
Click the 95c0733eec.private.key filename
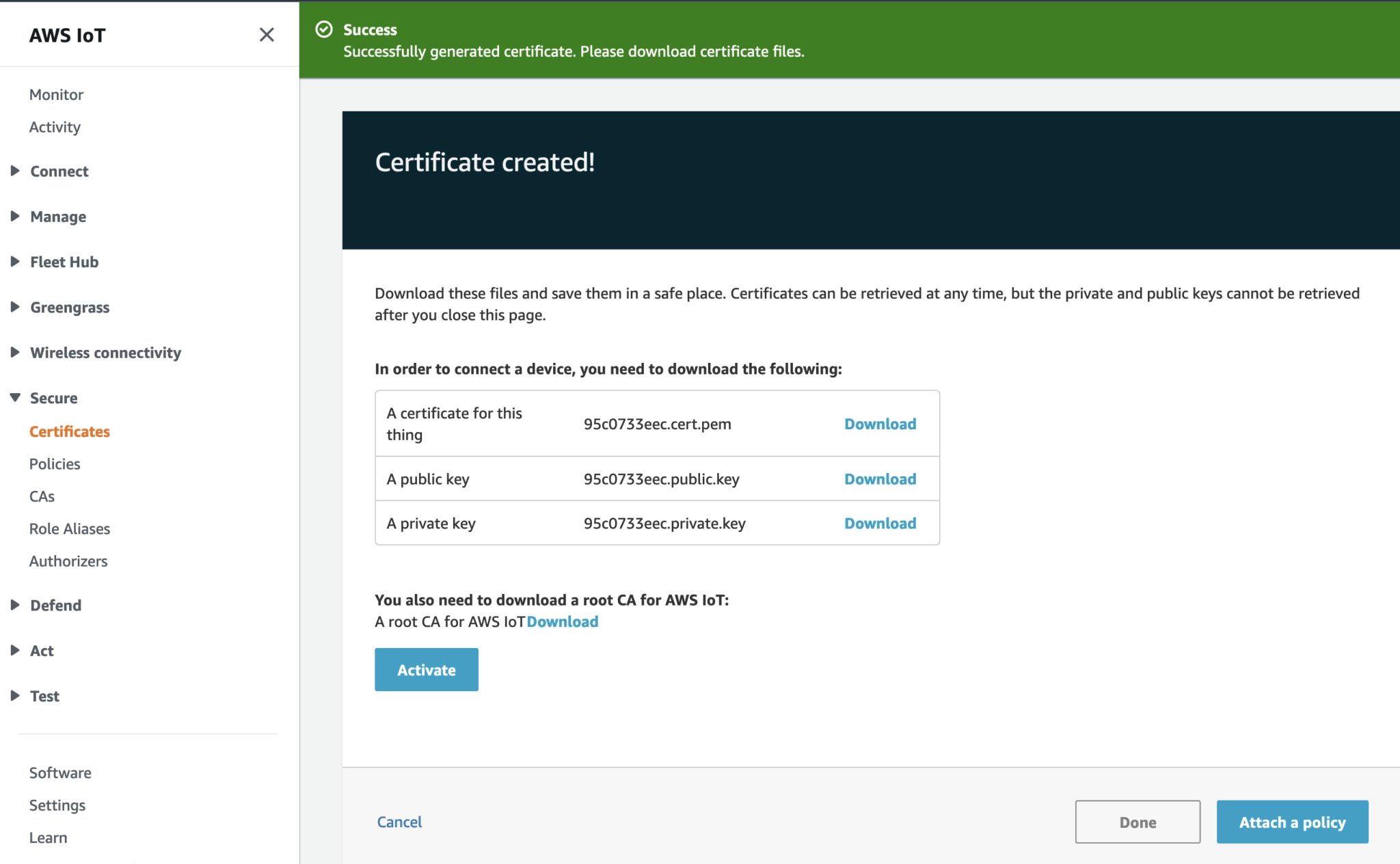pyautogui.click(x=664, y=524)
